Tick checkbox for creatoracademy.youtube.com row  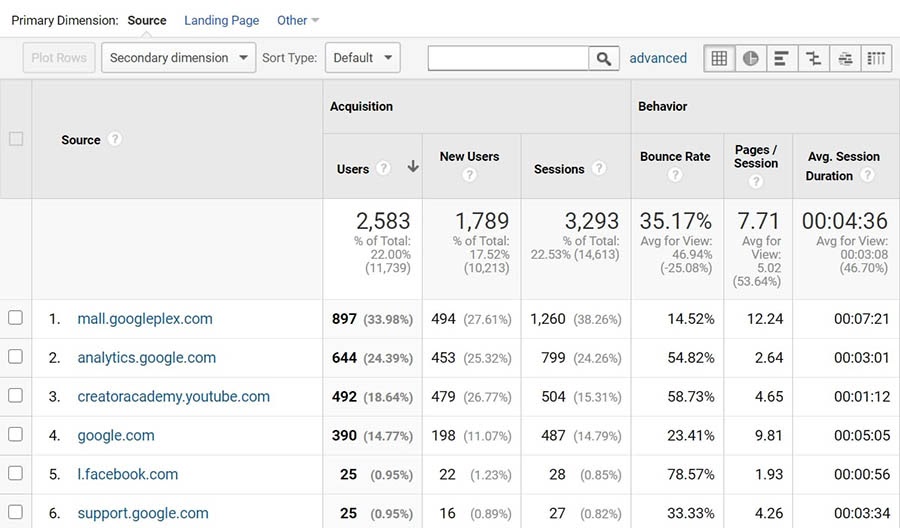[x=15, y=395]
